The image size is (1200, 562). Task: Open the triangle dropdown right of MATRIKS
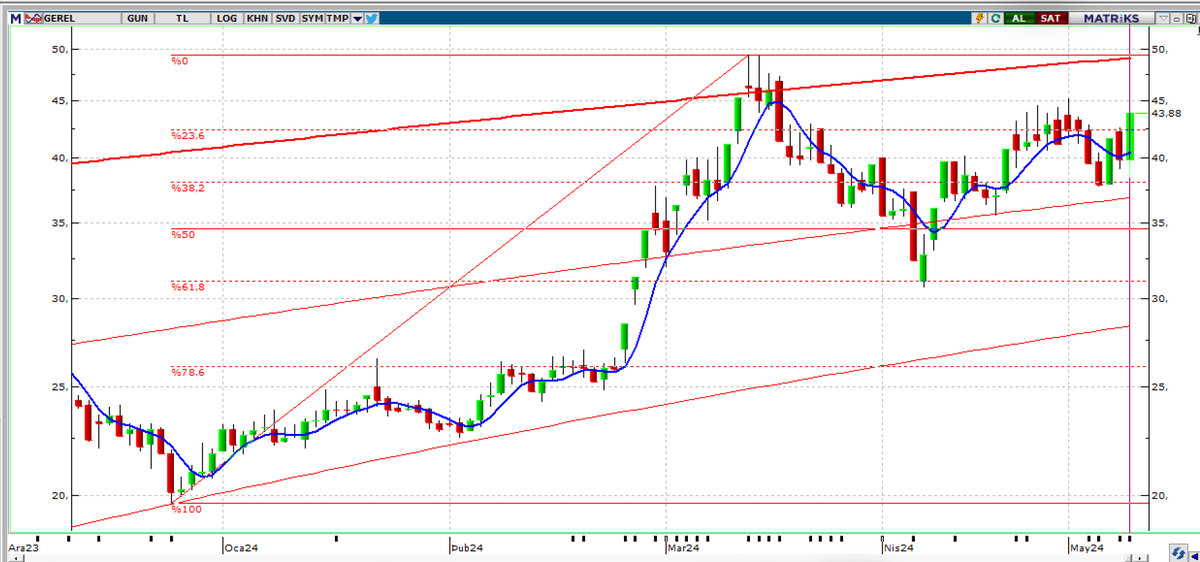pos(1164,18)
